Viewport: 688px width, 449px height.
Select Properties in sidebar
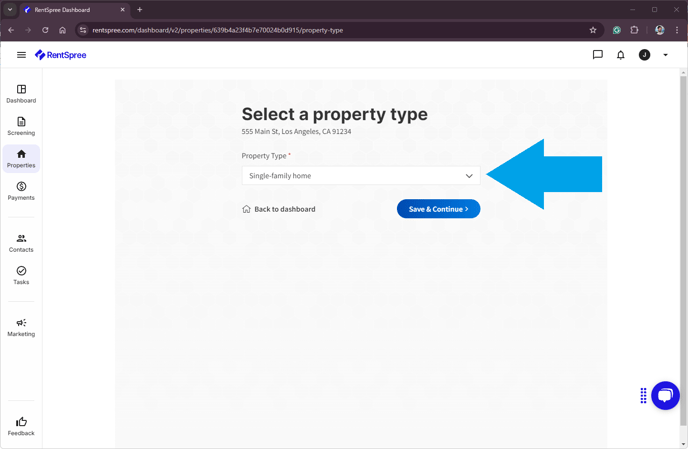point(21,159)
